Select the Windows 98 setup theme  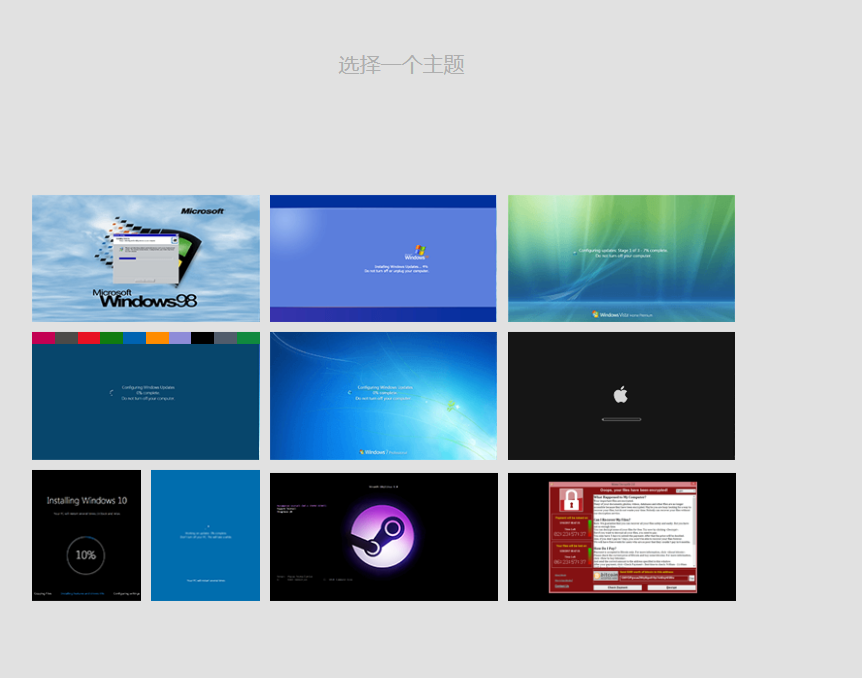tap(145, 258)
